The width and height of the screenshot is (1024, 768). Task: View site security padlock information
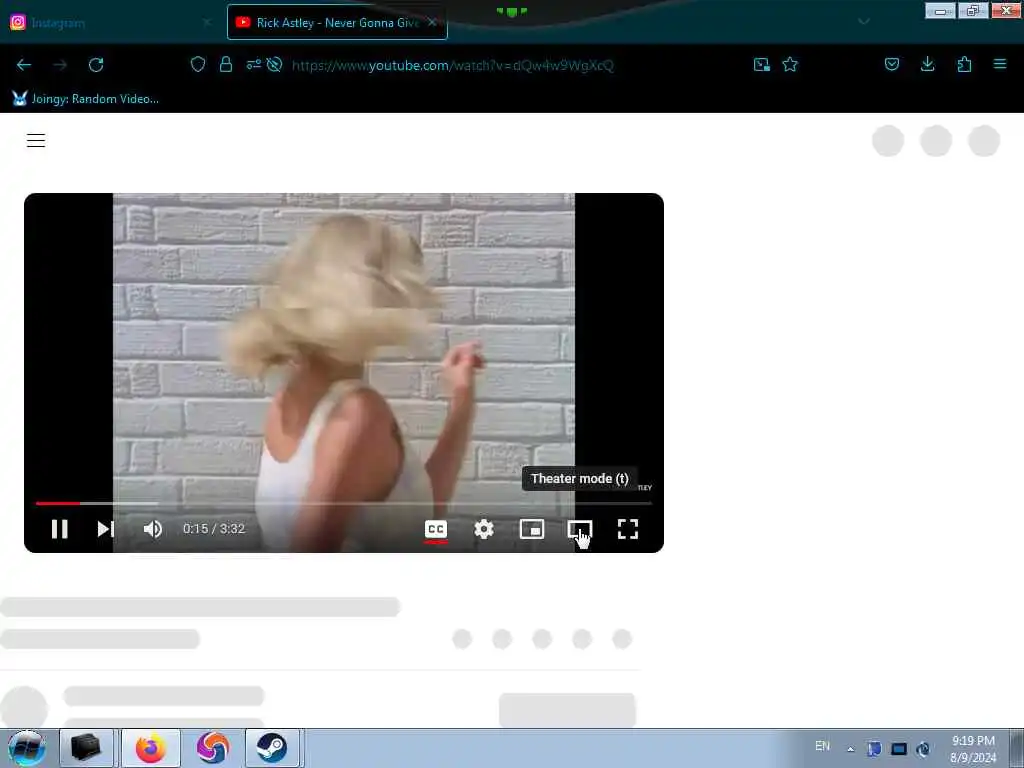click(x=226, y=64)
